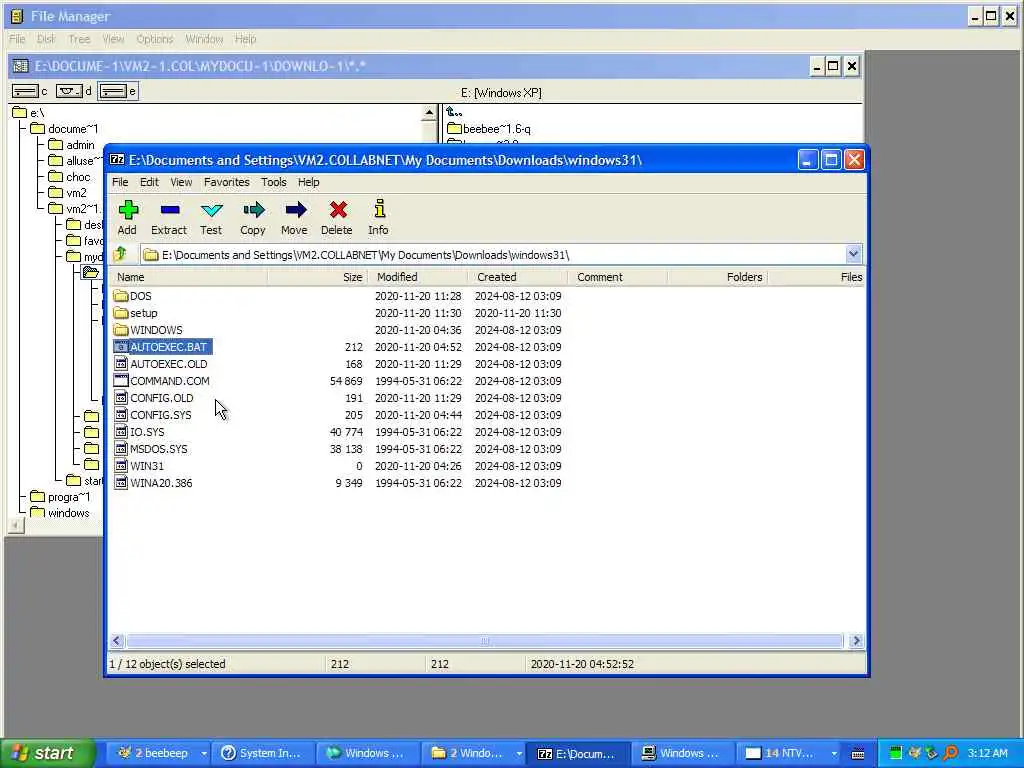The height and width of the screenshot is (768, 1024).
Task: Switch to Windows Media taskbar button
Action: tap(368, 754)
